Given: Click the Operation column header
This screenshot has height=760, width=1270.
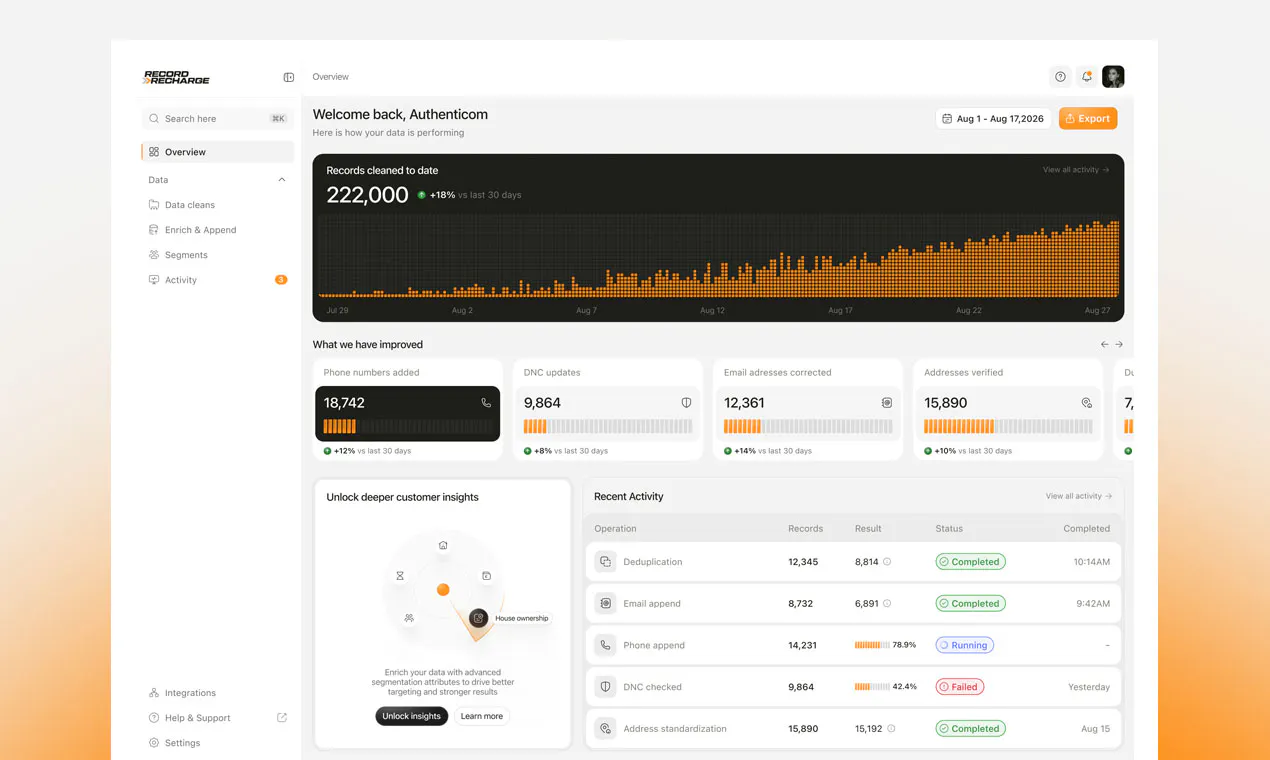Looking at the screenshot, I should pyautogui.click(x=615, y=528).
